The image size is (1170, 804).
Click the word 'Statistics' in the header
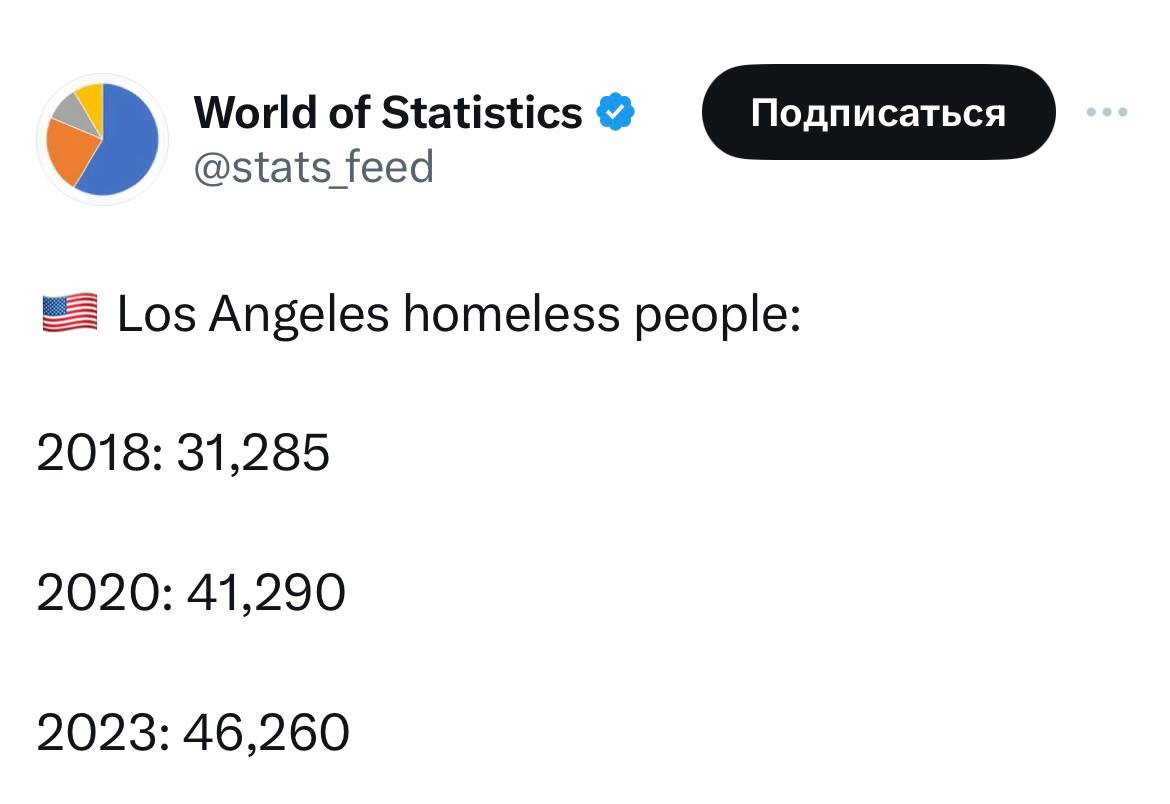[x=482, y=112]
